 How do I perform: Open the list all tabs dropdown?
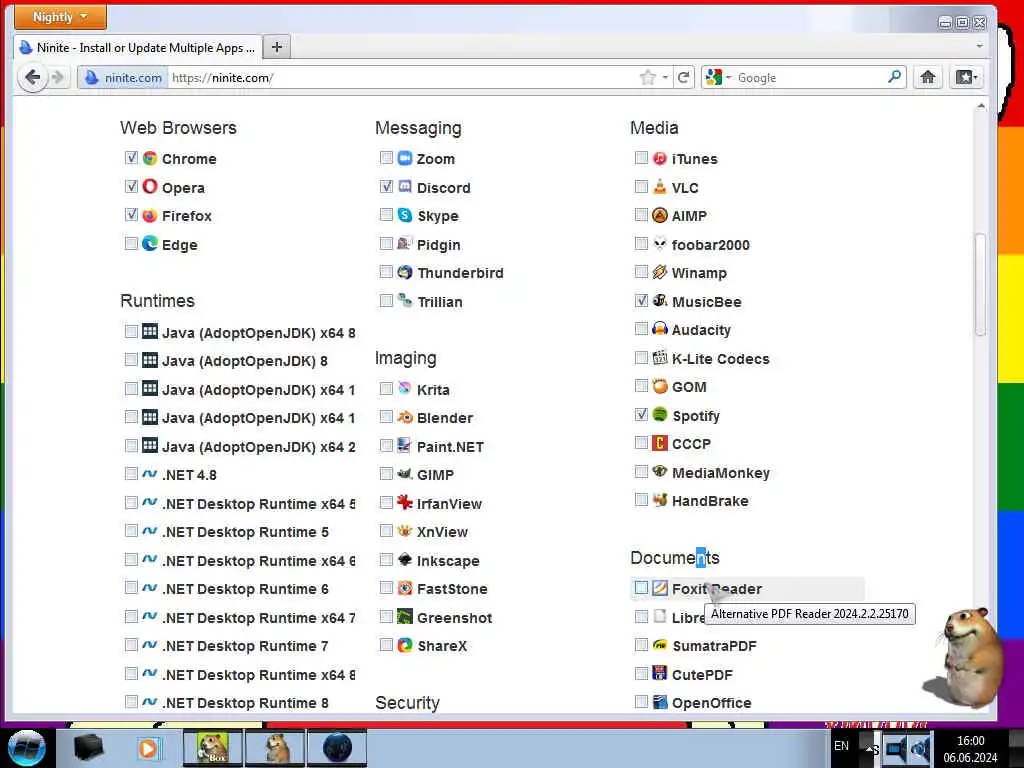click(979, 46)
